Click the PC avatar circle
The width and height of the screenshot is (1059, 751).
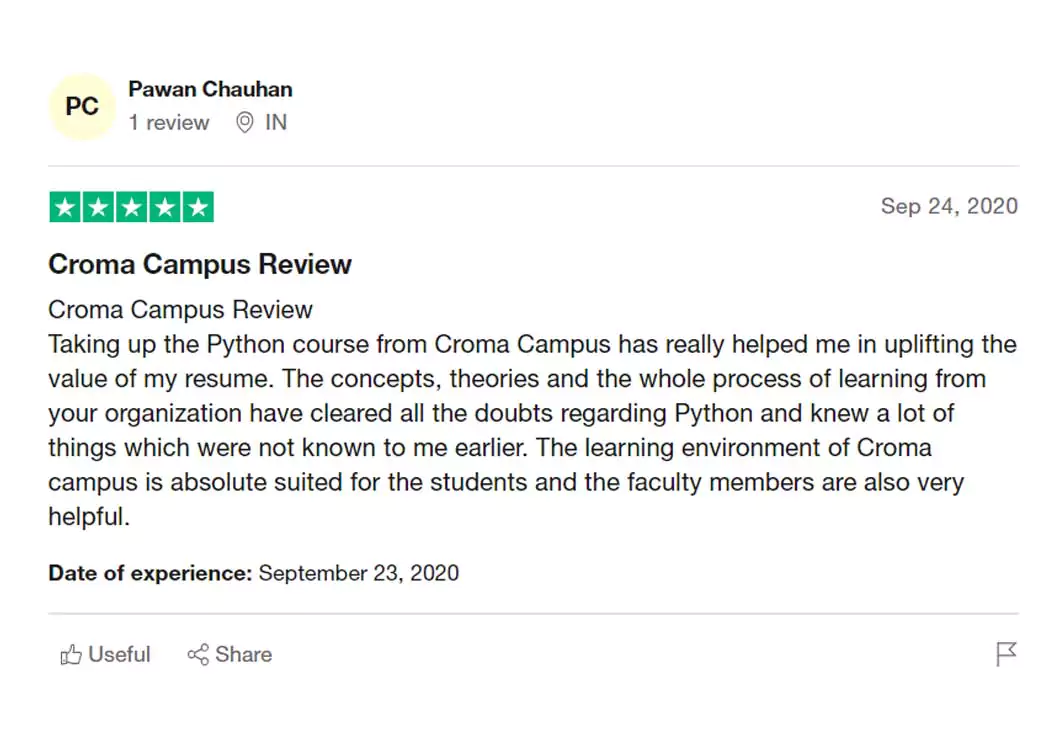tap(82, 106)
